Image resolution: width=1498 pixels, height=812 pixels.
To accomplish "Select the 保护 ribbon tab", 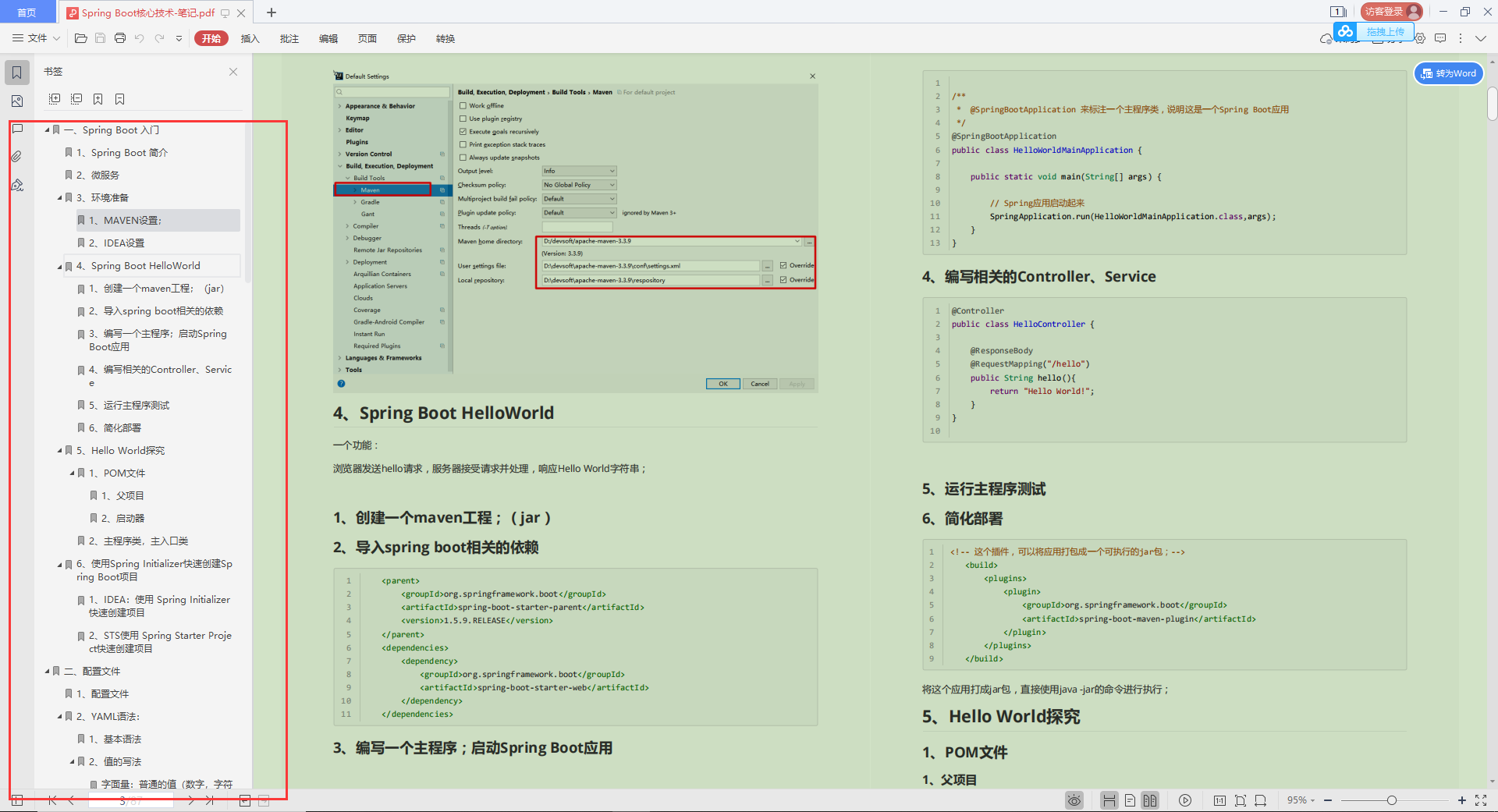I will 406,38.
